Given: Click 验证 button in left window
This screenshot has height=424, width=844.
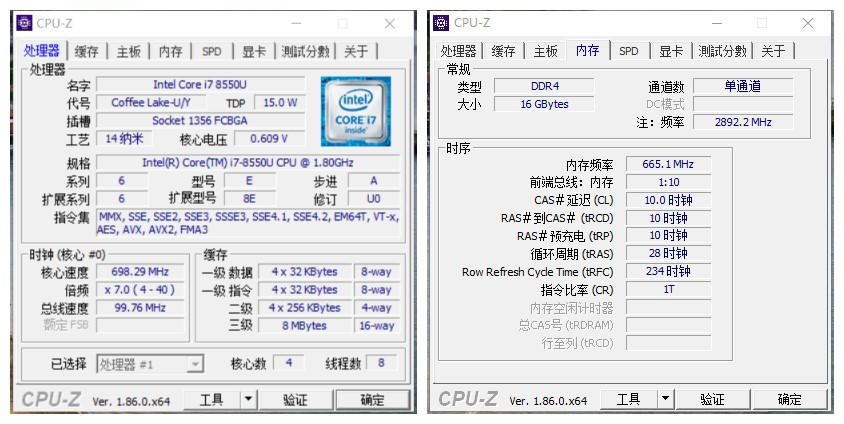Looking at the screenshot, I should coord(296,399).
